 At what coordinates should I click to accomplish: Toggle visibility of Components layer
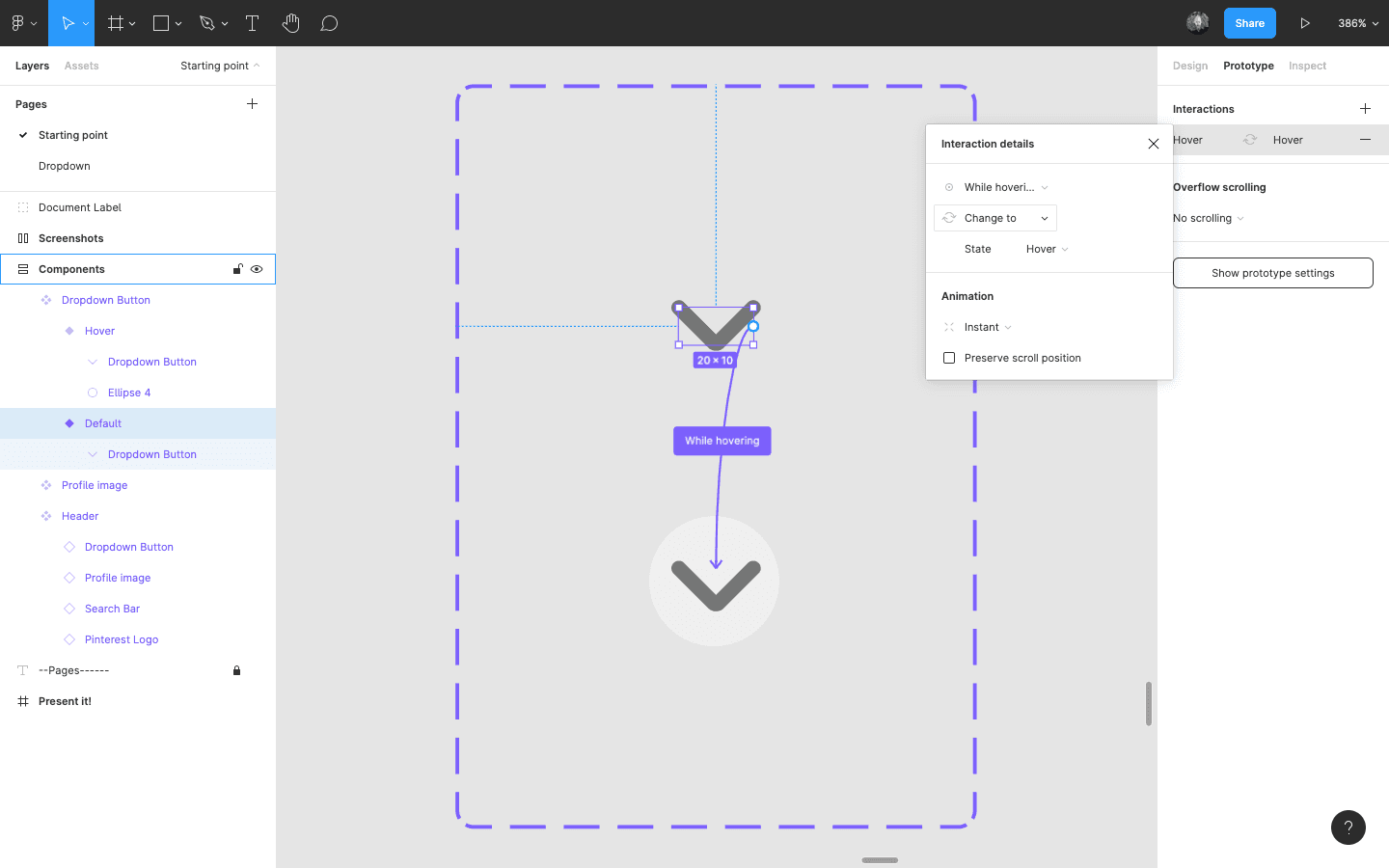tap(257, 269)
